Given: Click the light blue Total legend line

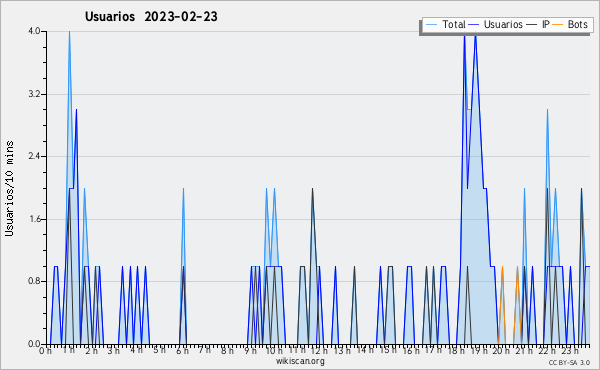Looking at the screenshot, I should pyautogui.click(x=431, y=25).
